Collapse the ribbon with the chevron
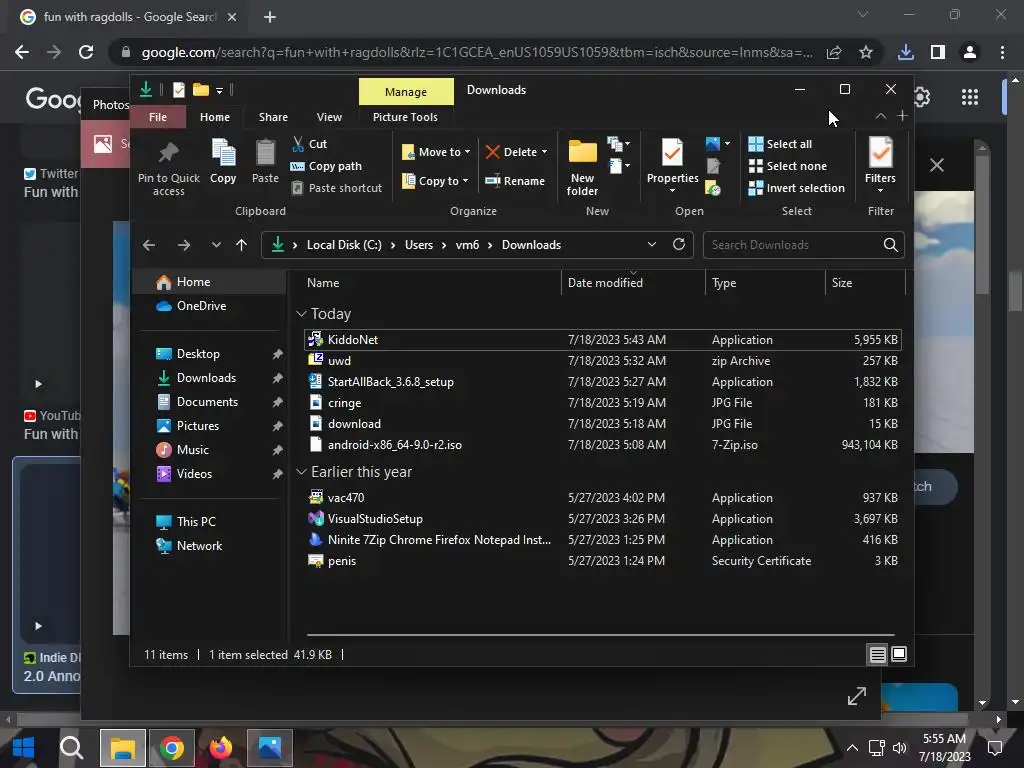Viewport: 1024px width, 768px height. [880, 116]
